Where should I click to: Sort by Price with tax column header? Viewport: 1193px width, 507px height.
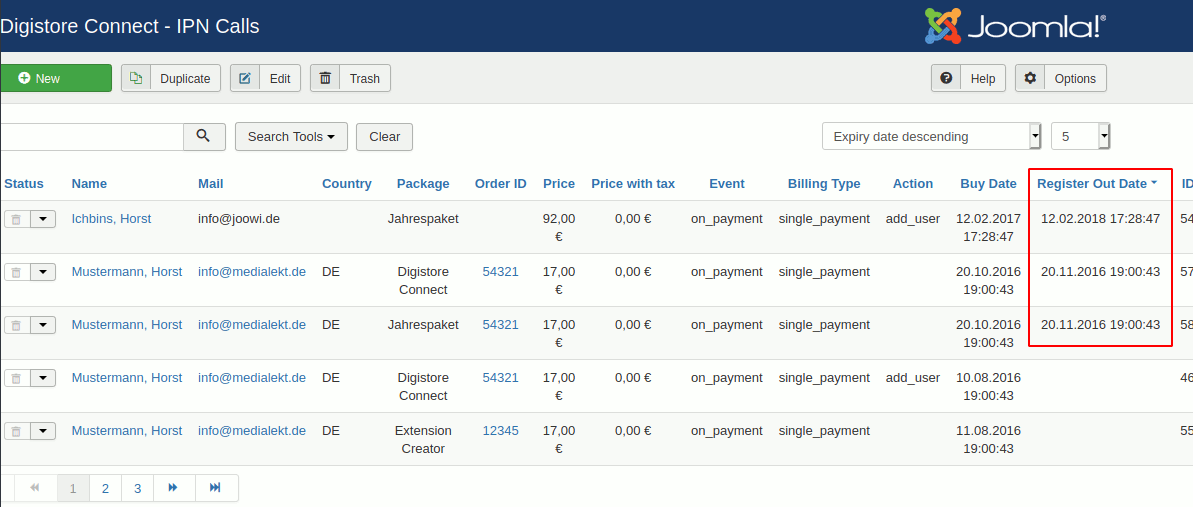pos(633,183)
